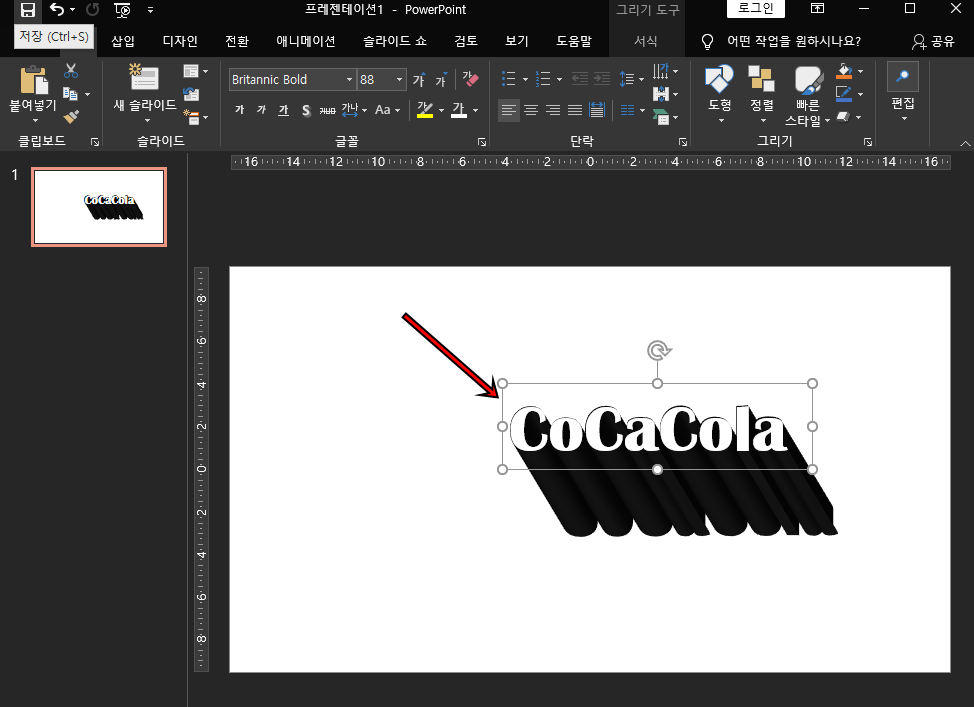Click the Shape Outline pen icon
The height and width of the screenshot is (707, 974).
coord(844,94)
